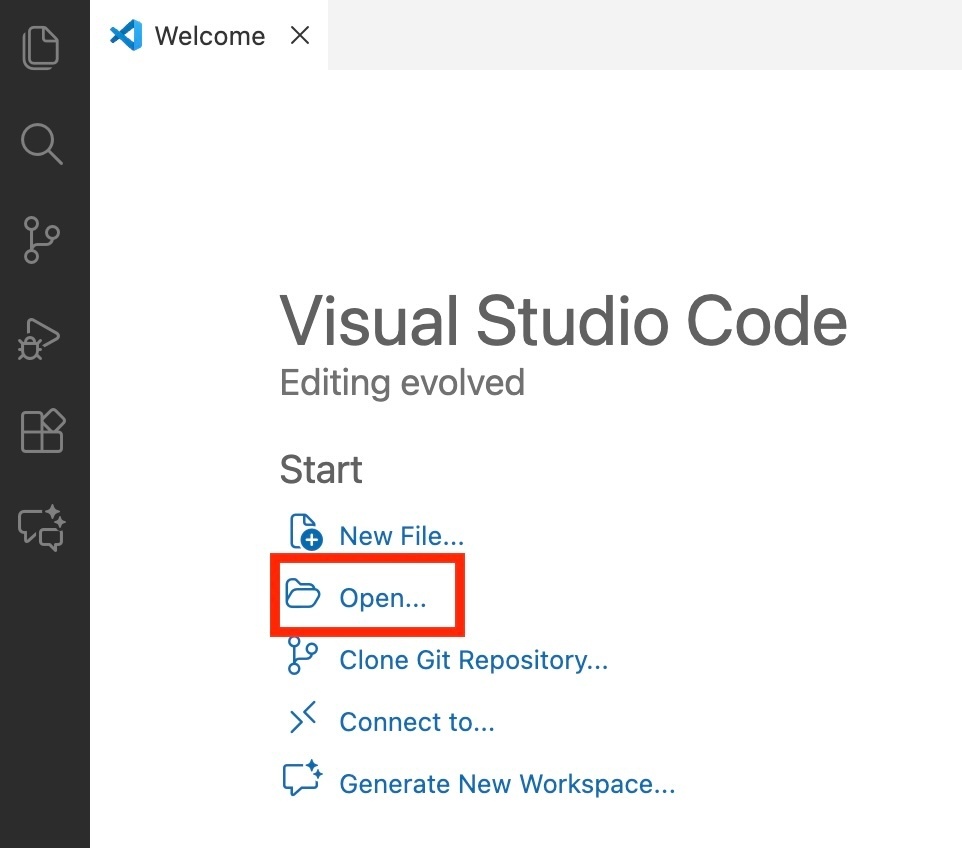Click the "New File..." link
This screenshot has height=848, width=962.
pyautogui.click(x=401, y=536)
